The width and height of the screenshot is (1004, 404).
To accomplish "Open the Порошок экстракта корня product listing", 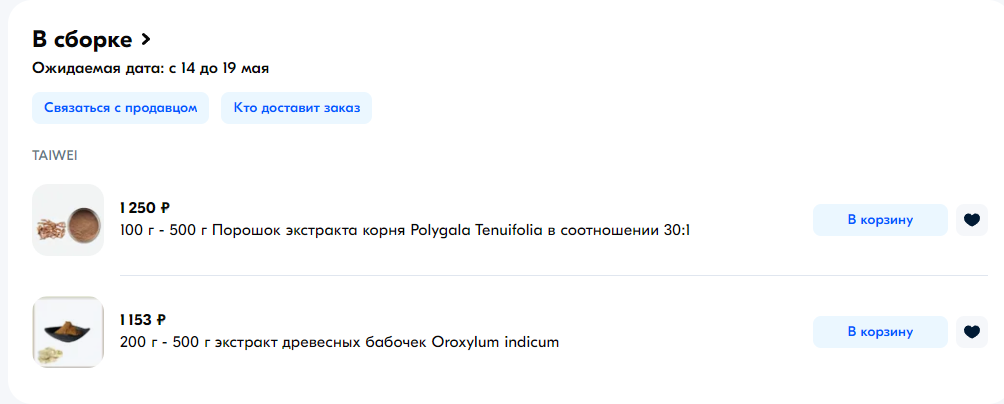I will click(405, 230).
